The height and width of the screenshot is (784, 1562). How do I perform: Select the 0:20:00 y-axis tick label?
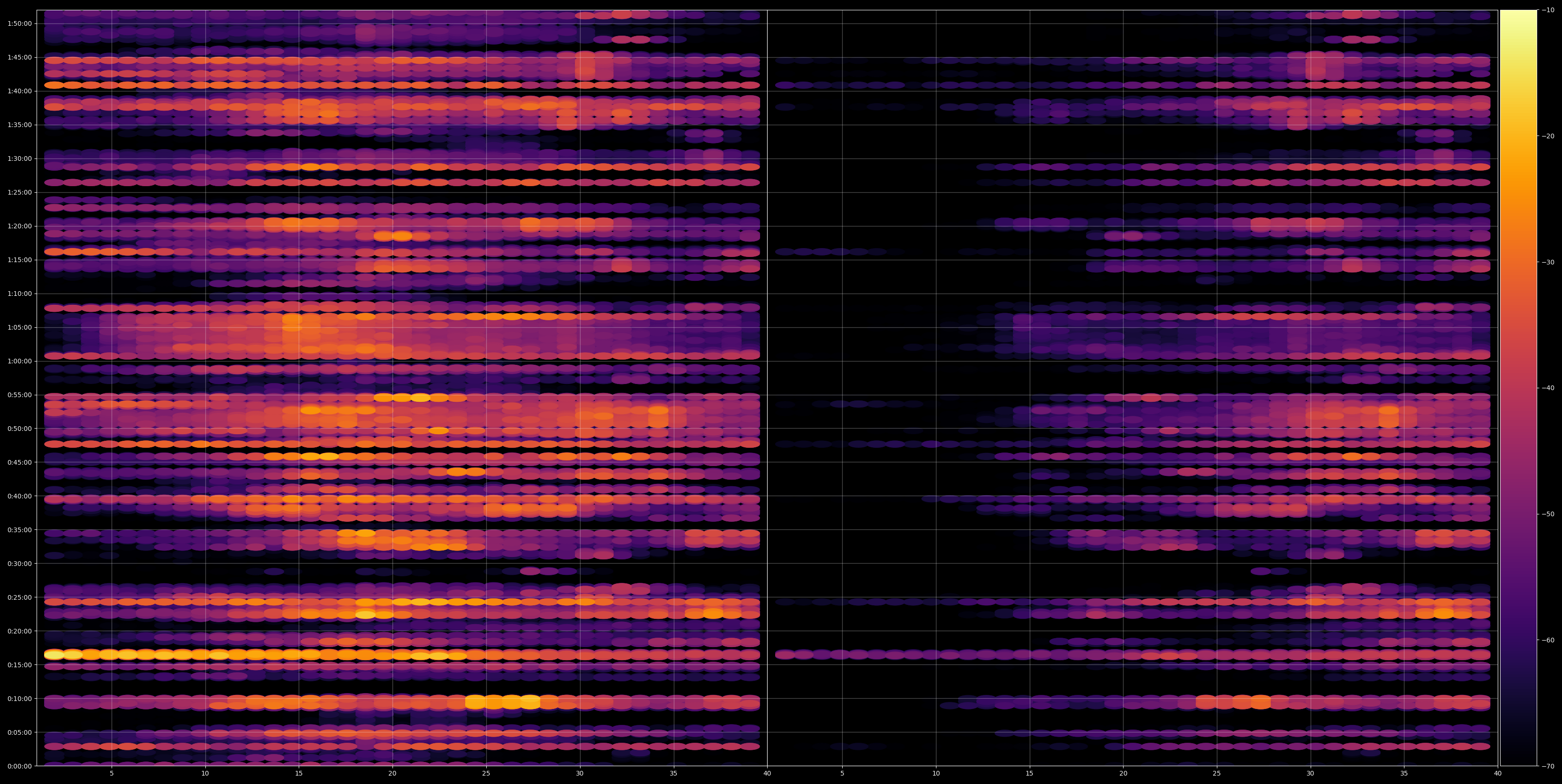tap(19, 631)
